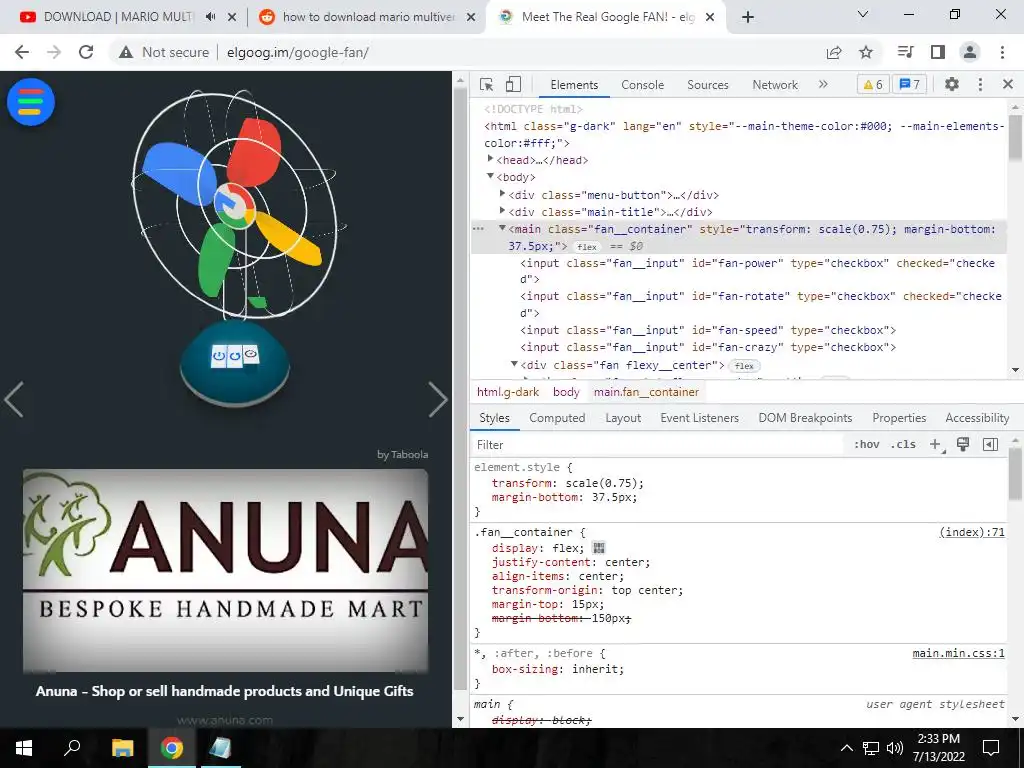The height and width of the screenshot is (768, 1024).
Task: Open DevTools settings gear
Action: [952, 84]
